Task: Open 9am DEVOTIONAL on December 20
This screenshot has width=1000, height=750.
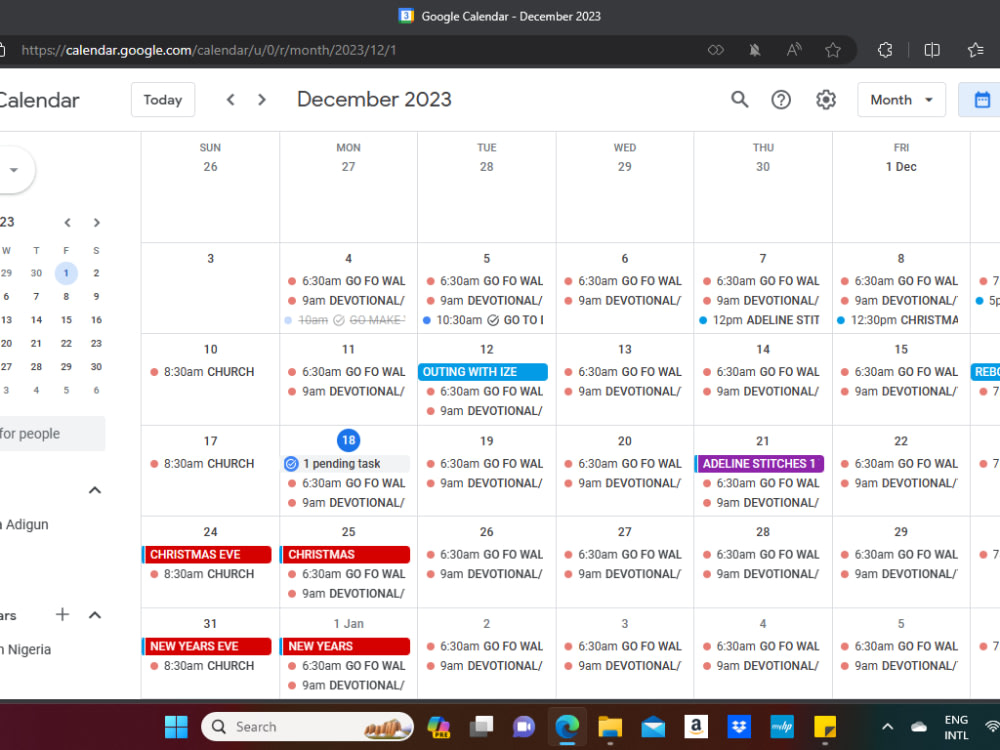Action: [623, 483]
